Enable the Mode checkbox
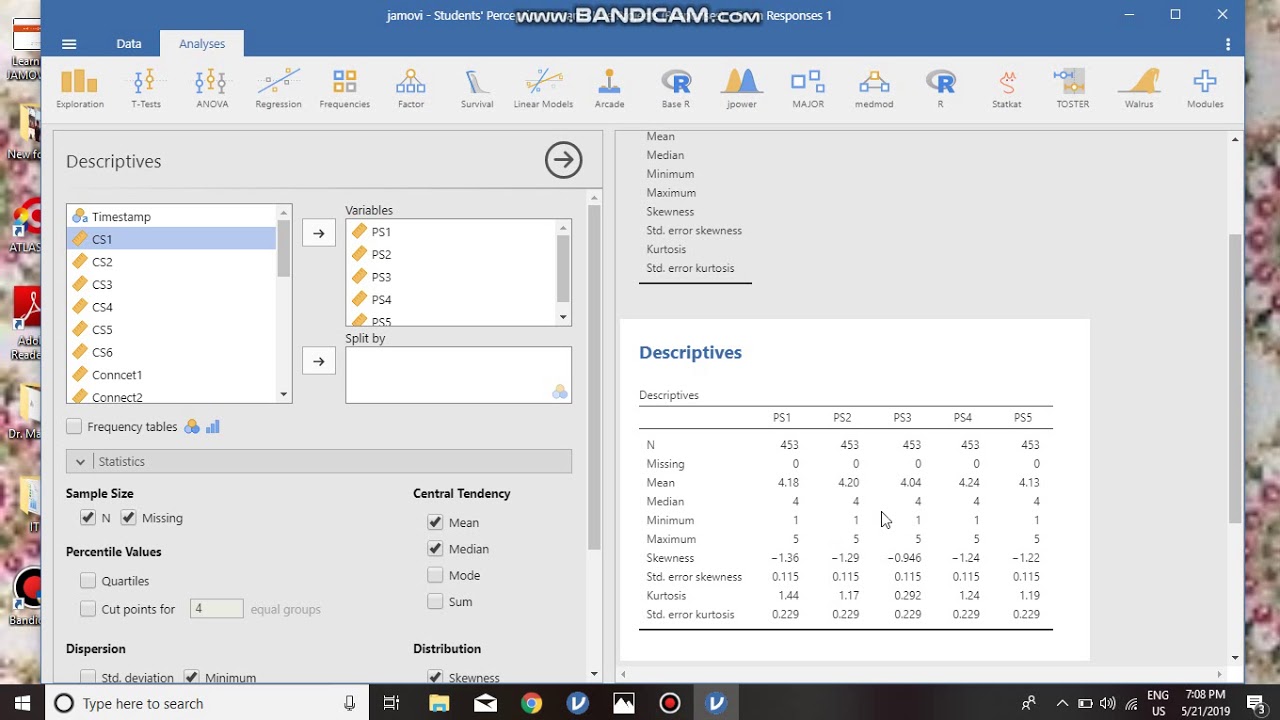 (x=435, y=575)
